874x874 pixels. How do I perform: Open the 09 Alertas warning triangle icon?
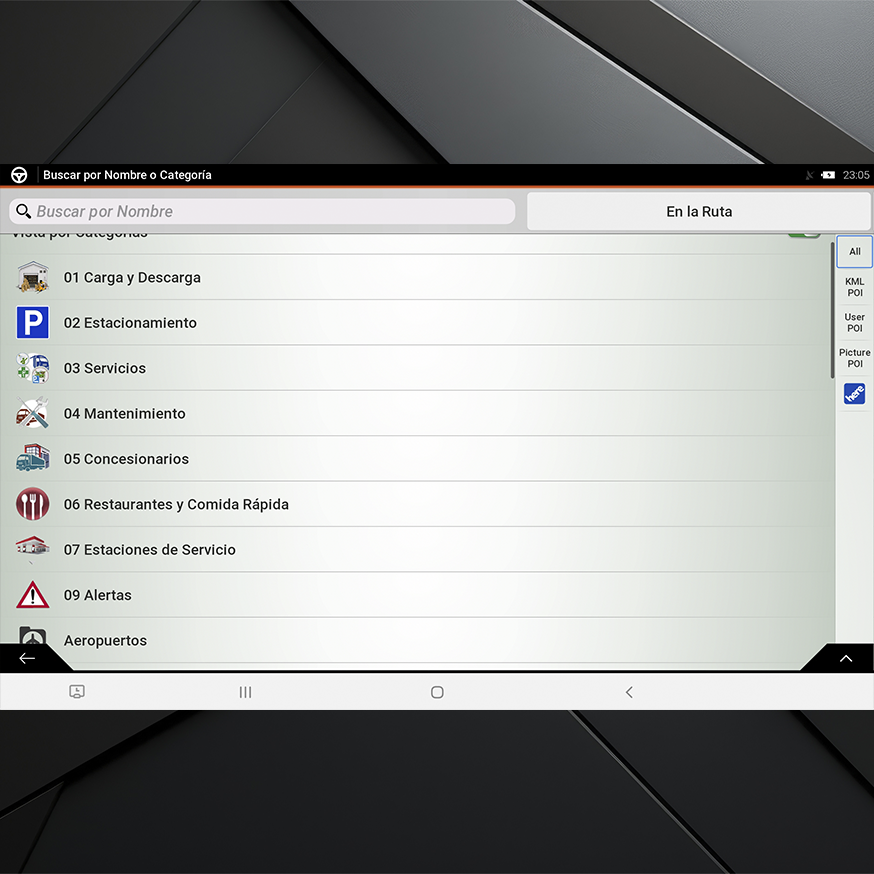(x=32, y=595)
